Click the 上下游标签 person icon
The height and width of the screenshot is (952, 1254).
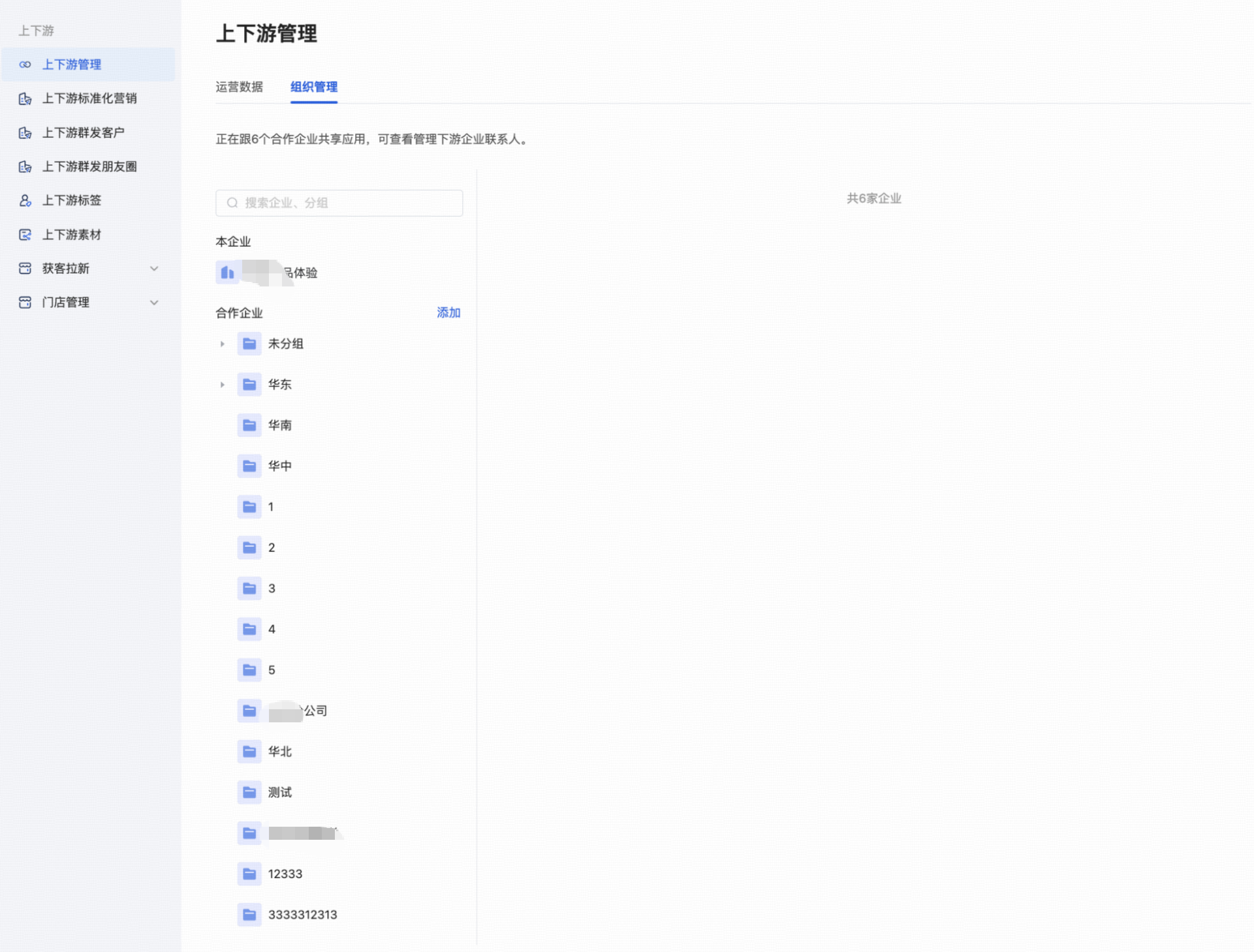25,200
